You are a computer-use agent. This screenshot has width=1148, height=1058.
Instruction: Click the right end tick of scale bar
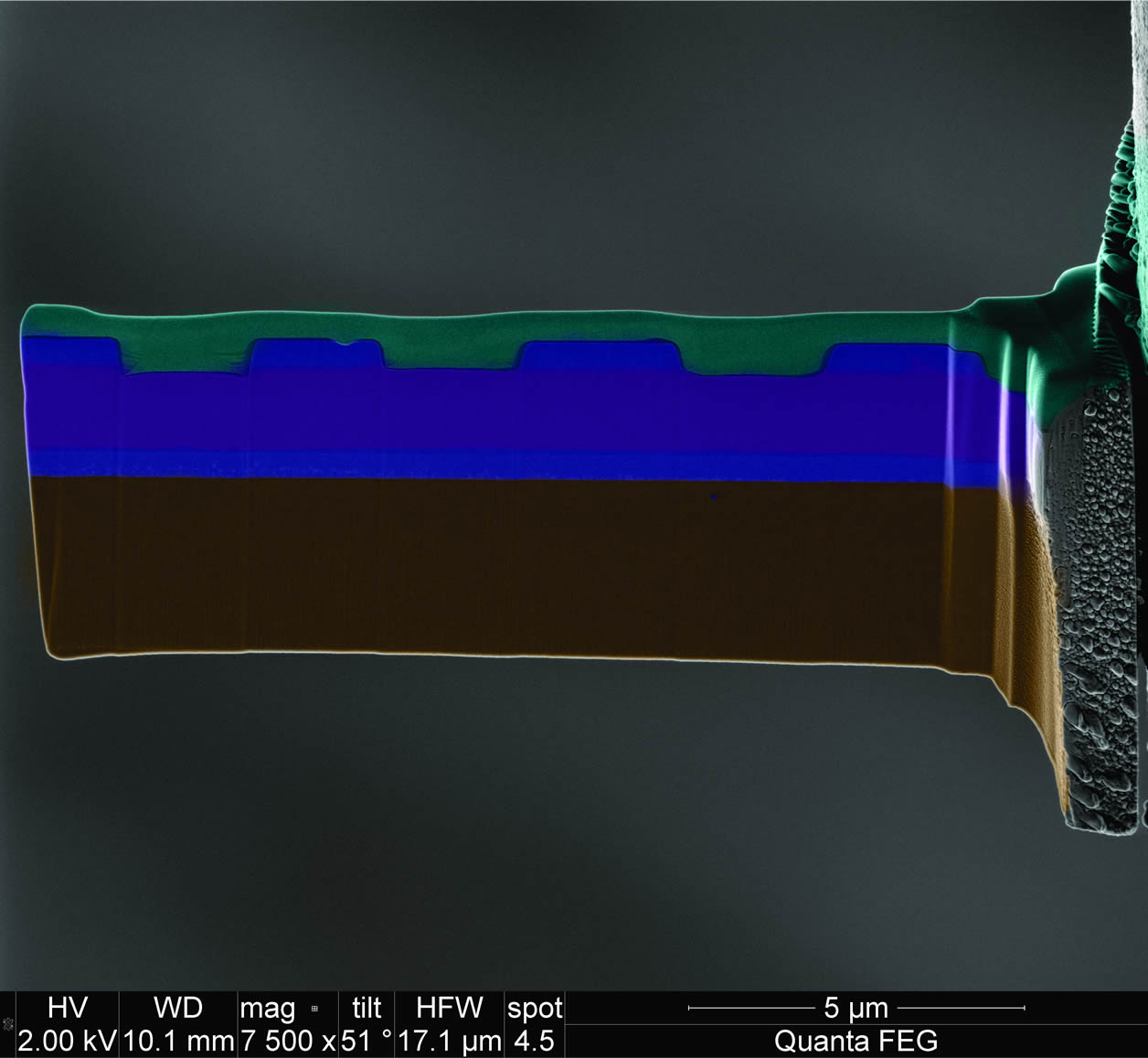(x=1024, y=1008)
